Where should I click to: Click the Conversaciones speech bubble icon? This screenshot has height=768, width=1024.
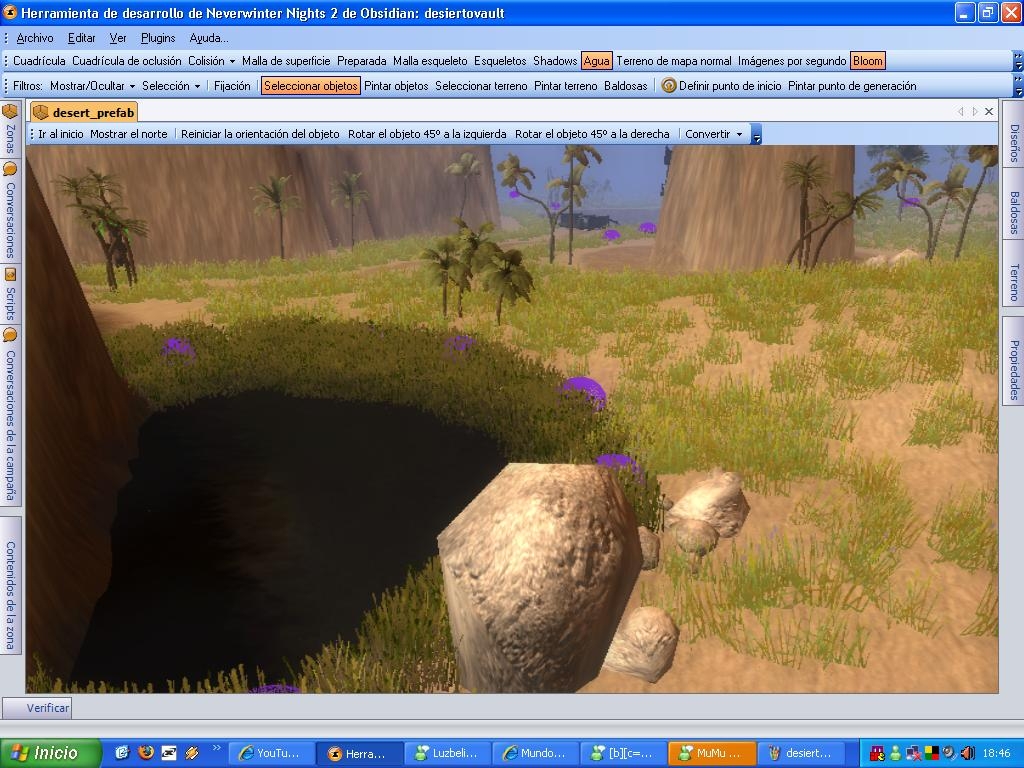tap(10, 169)
